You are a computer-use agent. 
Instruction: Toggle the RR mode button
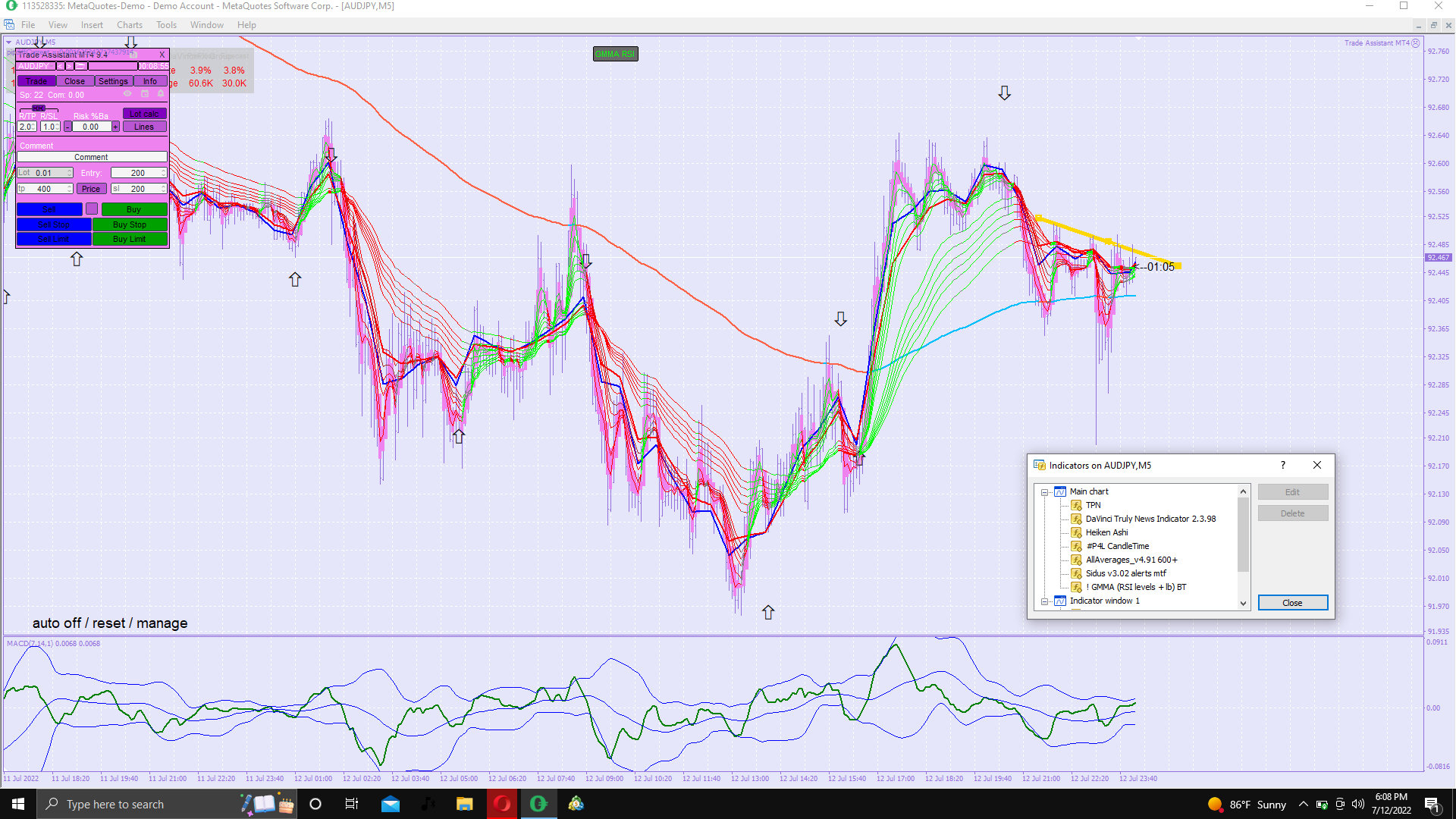pyautogui.click(x=39, y=108)
